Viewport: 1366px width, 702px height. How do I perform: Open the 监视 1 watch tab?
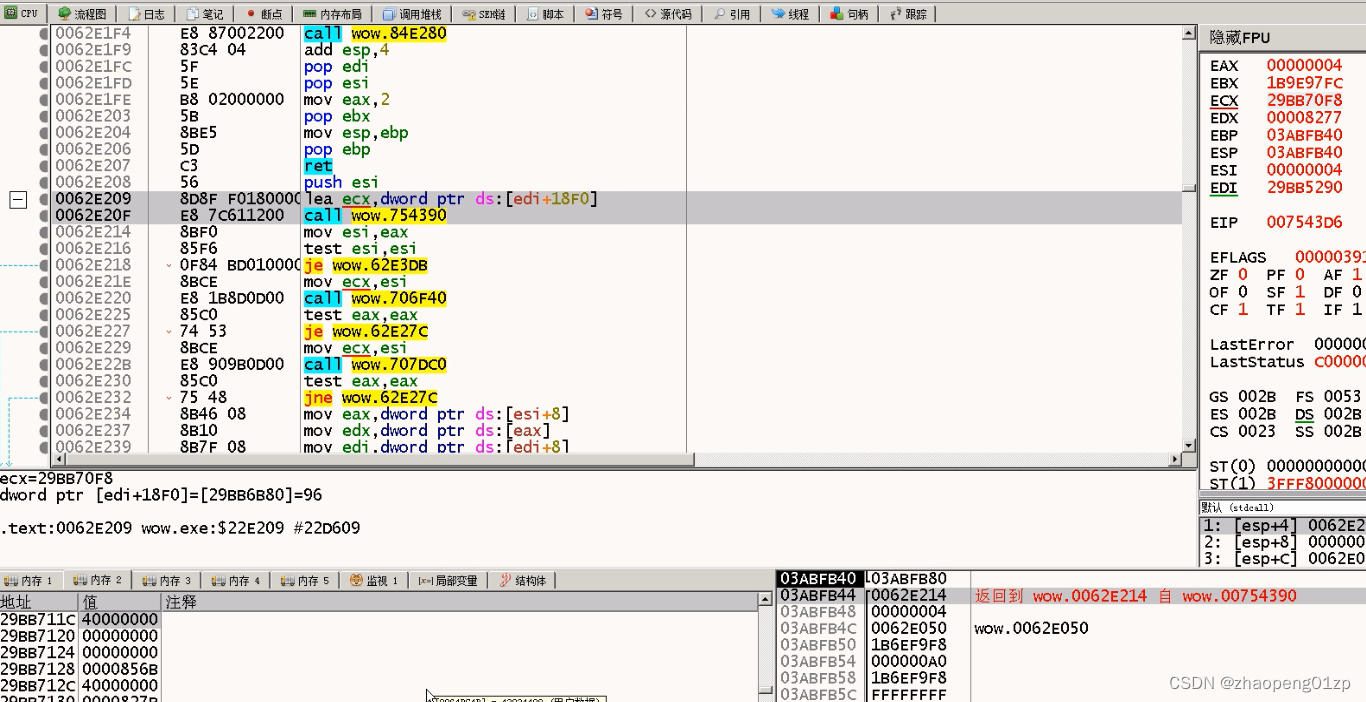click(375, 580)
